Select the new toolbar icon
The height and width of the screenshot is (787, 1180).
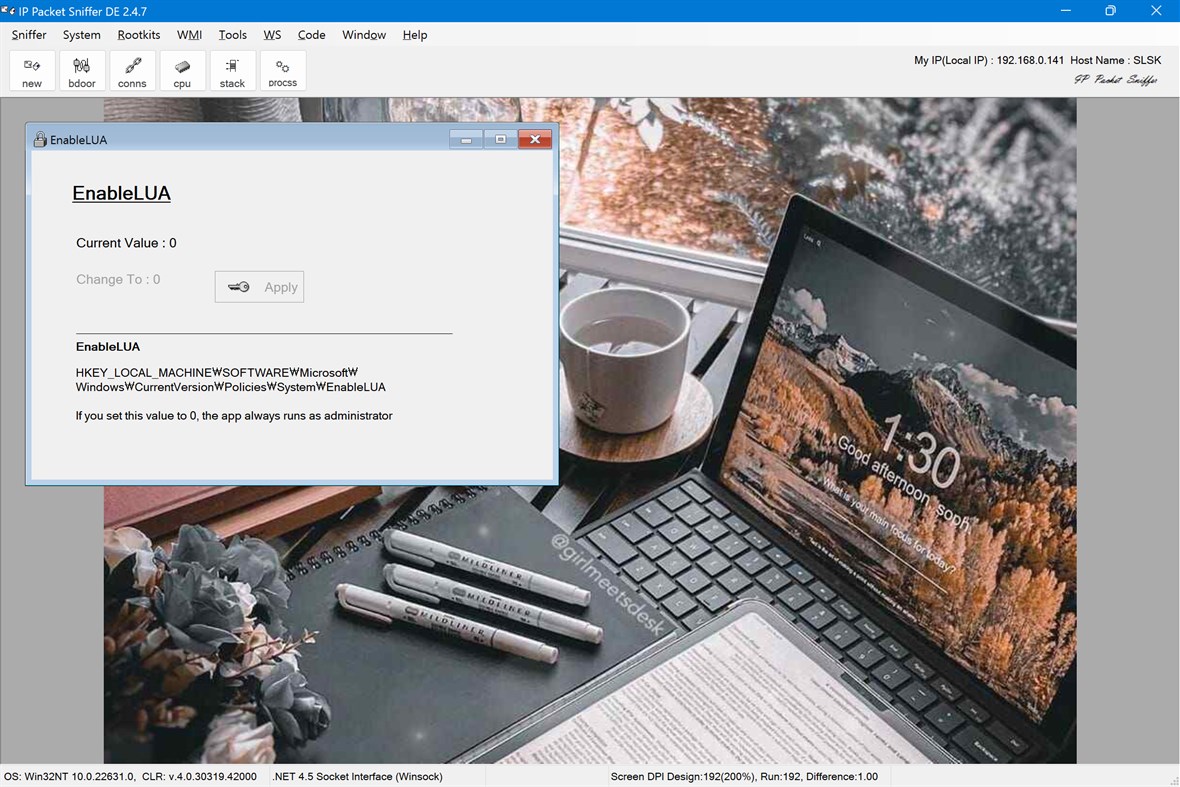(x=31, y=69)
